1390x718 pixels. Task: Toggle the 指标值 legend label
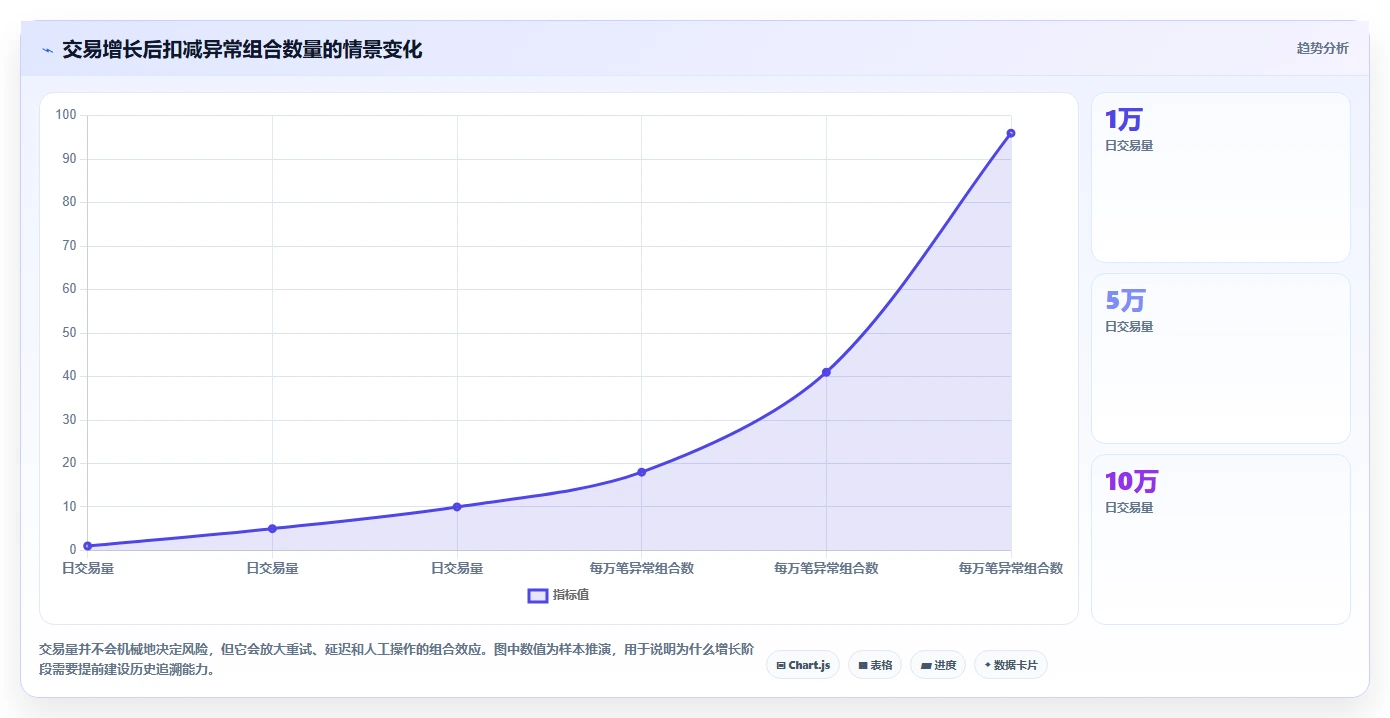[571, 595]
